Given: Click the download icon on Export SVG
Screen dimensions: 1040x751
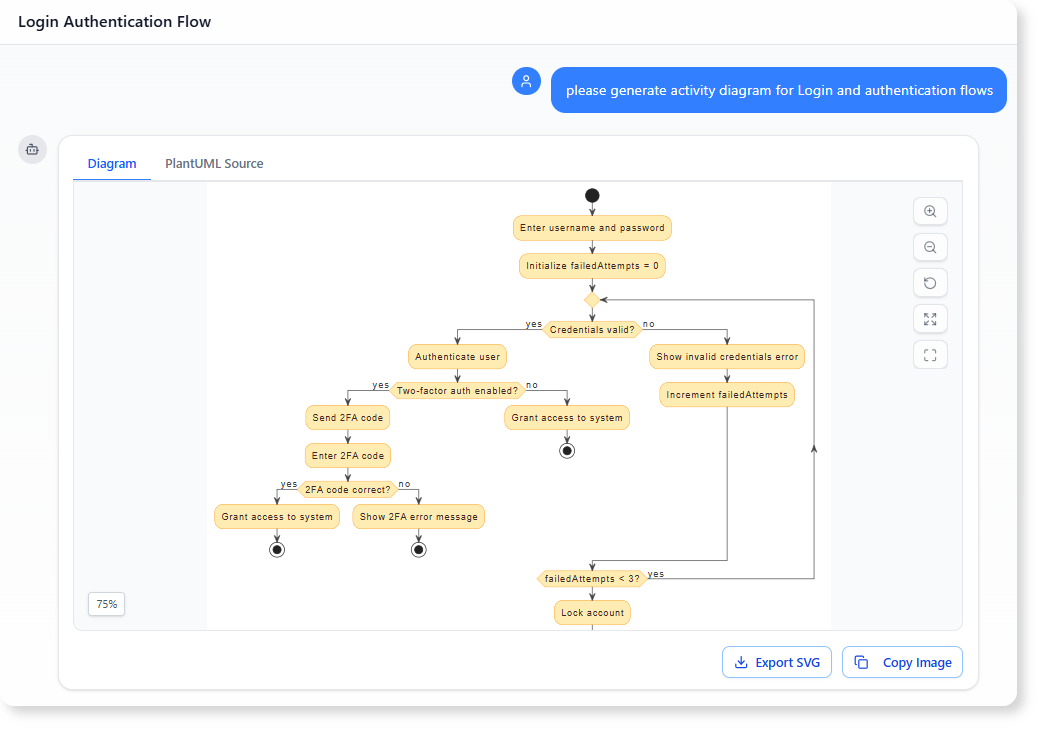Looking at the screenshot, I should click(x=742, y=662).
